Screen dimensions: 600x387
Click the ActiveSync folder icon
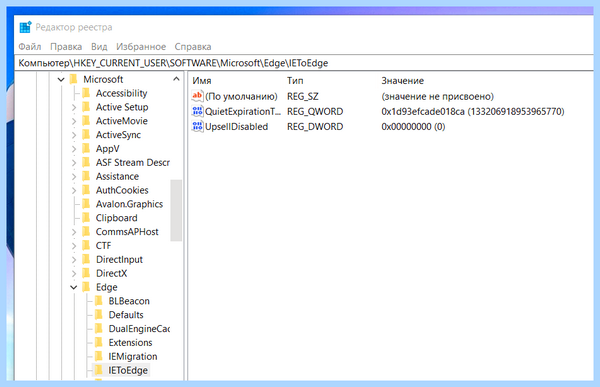[x=86, y=135]
